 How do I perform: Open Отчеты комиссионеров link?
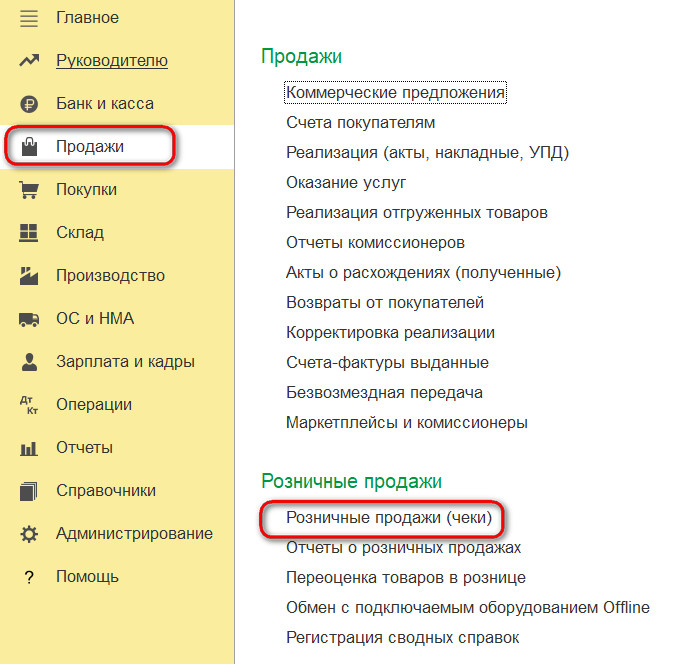375,243
